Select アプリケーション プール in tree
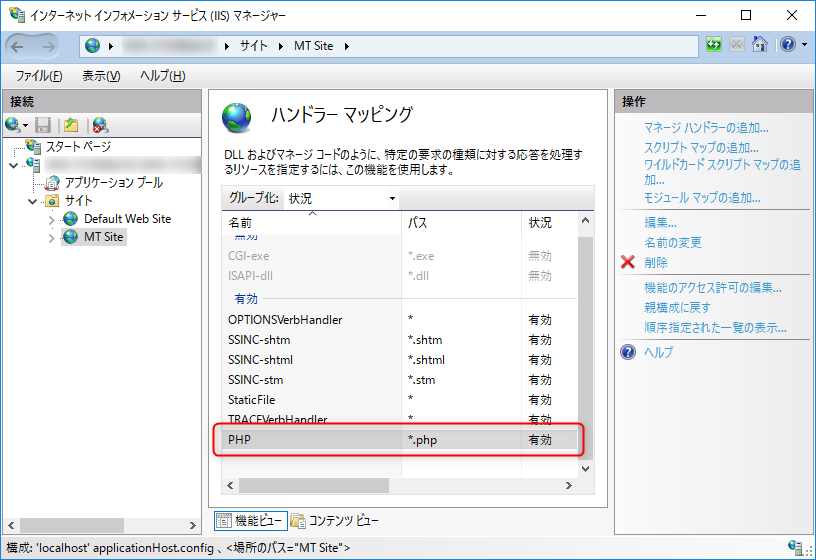This screenshot has height=560, width=816. coord(113,183)
